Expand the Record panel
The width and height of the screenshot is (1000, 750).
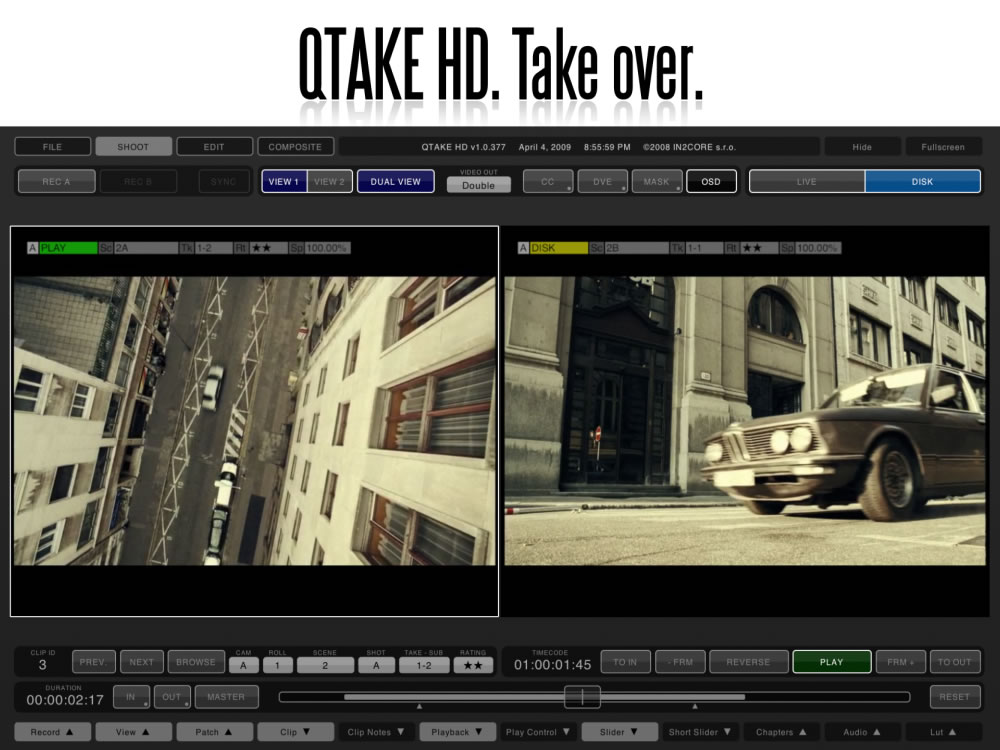pyautogui.click(x=52, y=732)
